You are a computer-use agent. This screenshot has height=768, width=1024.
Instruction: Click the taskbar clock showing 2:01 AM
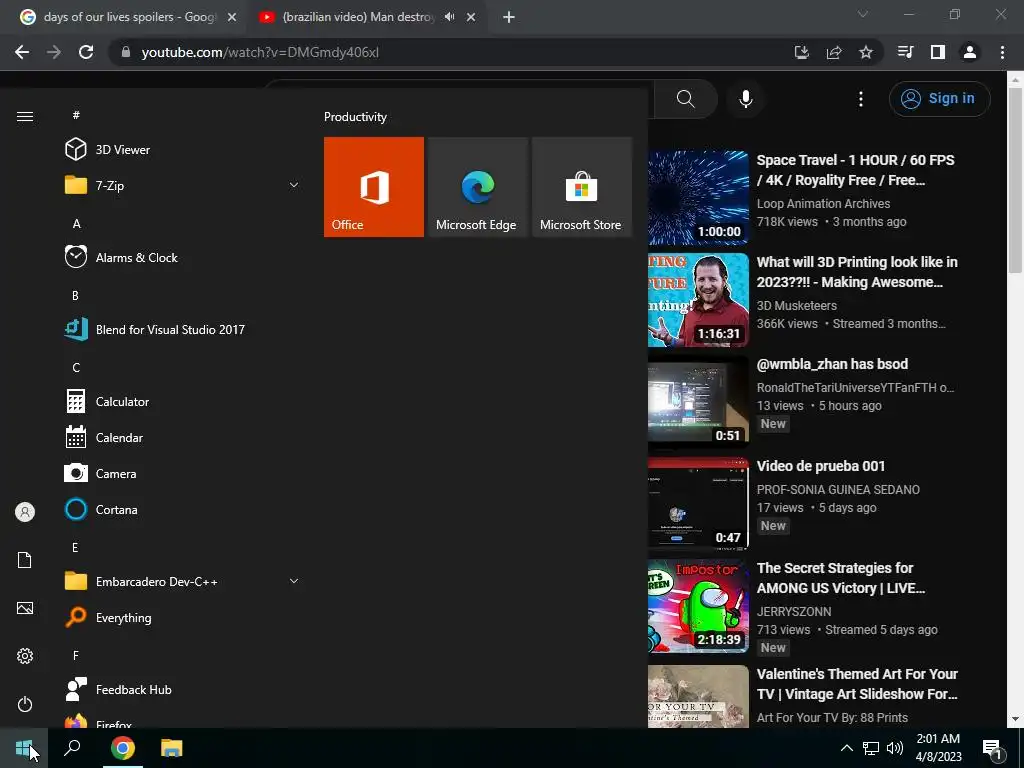[938, 748]
